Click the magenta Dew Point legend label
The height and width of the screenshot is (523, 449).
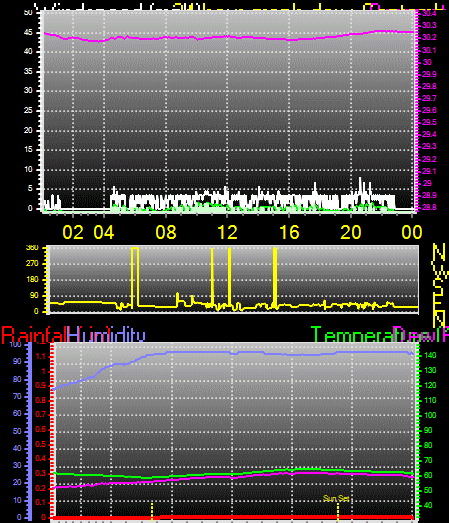[421, 335]
